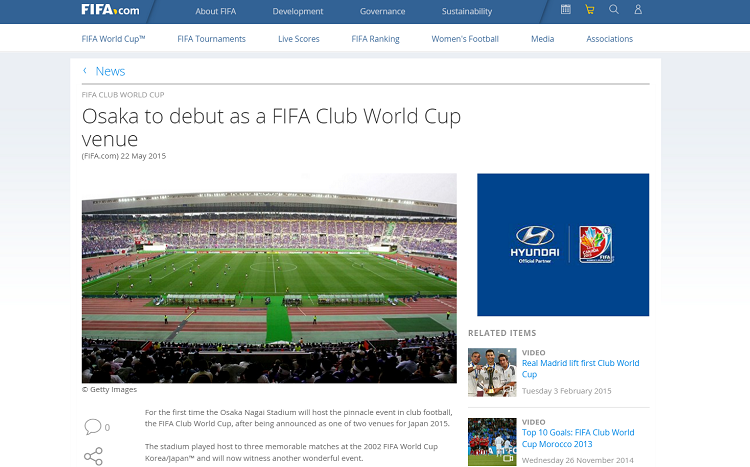Click the comments speech bubble icon

93,426
